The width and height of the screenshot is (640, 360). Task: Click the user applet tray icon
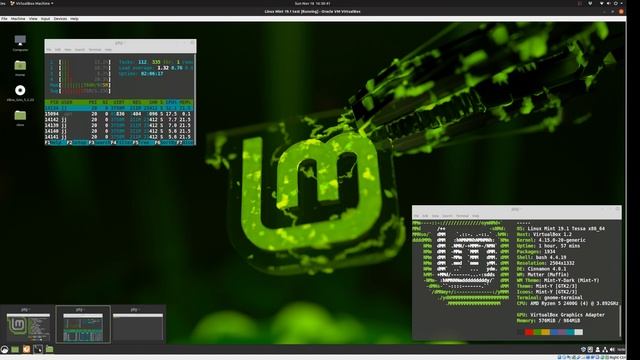(598, 349)
